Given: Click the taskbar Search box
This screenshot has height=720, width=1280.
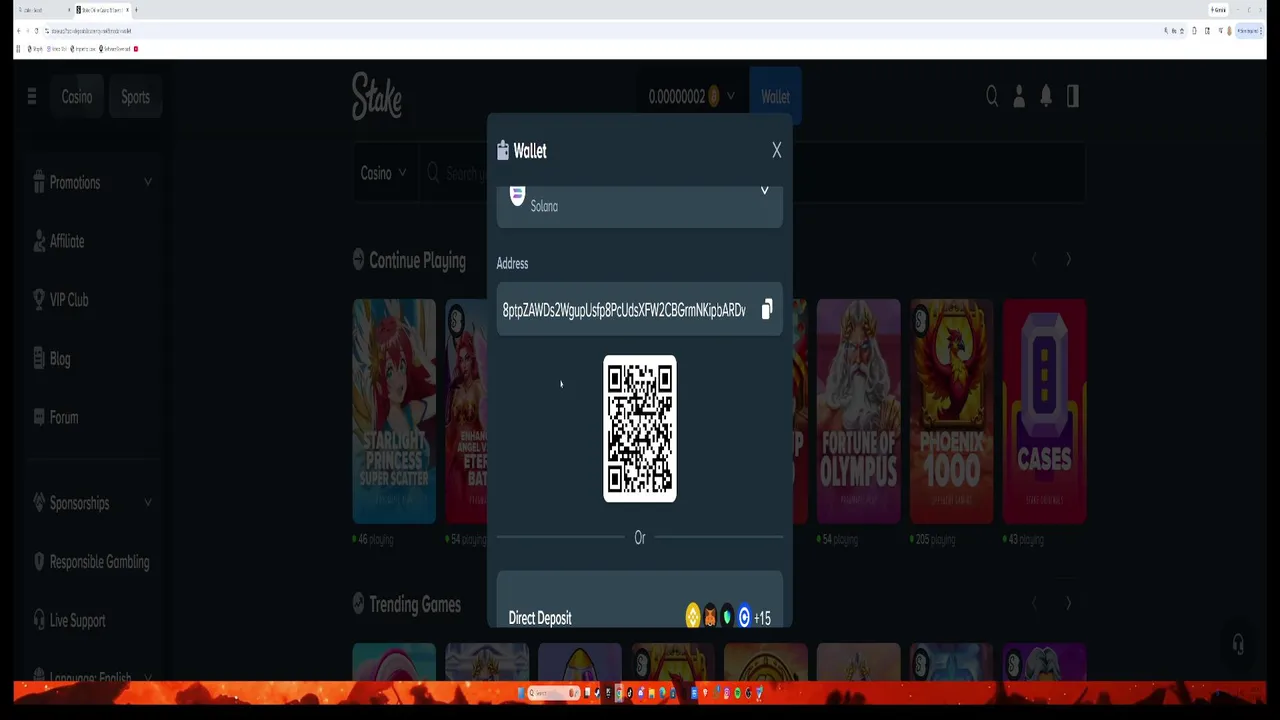Looking at the screenshot, I should pyautogui.click(x=554, y=693).
